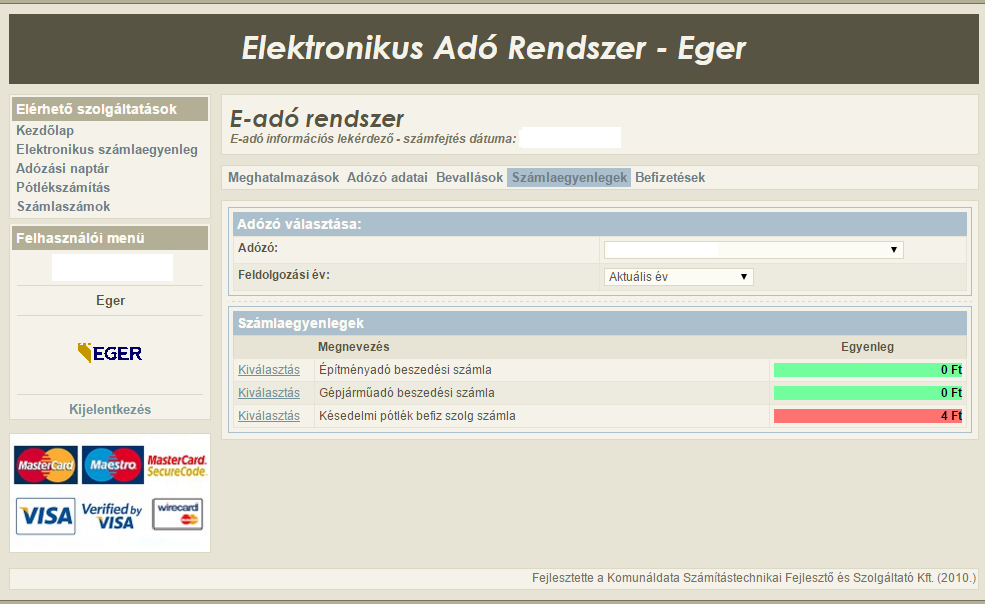Click the Megnevezés column header

click(x=354, y=347)
